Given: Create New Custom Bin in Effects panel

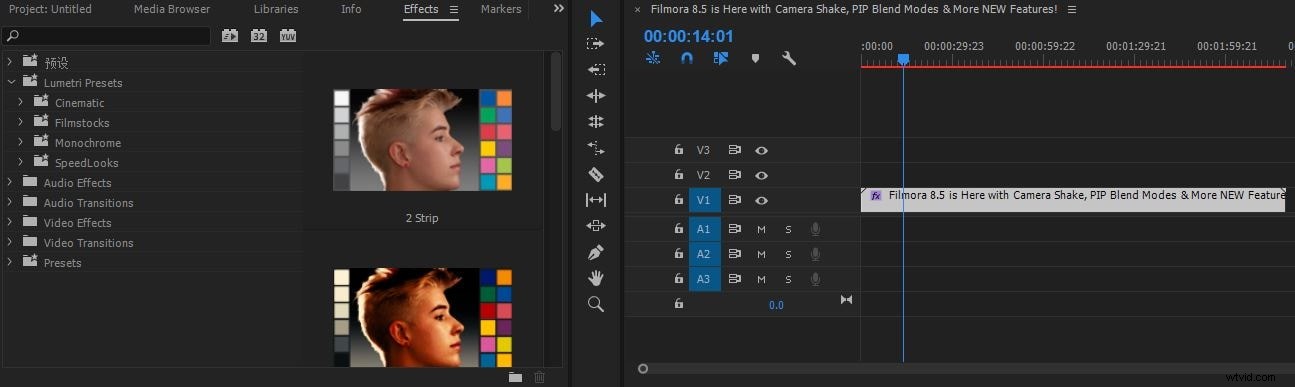Looking at the screenshot, I should coord(515,377).
